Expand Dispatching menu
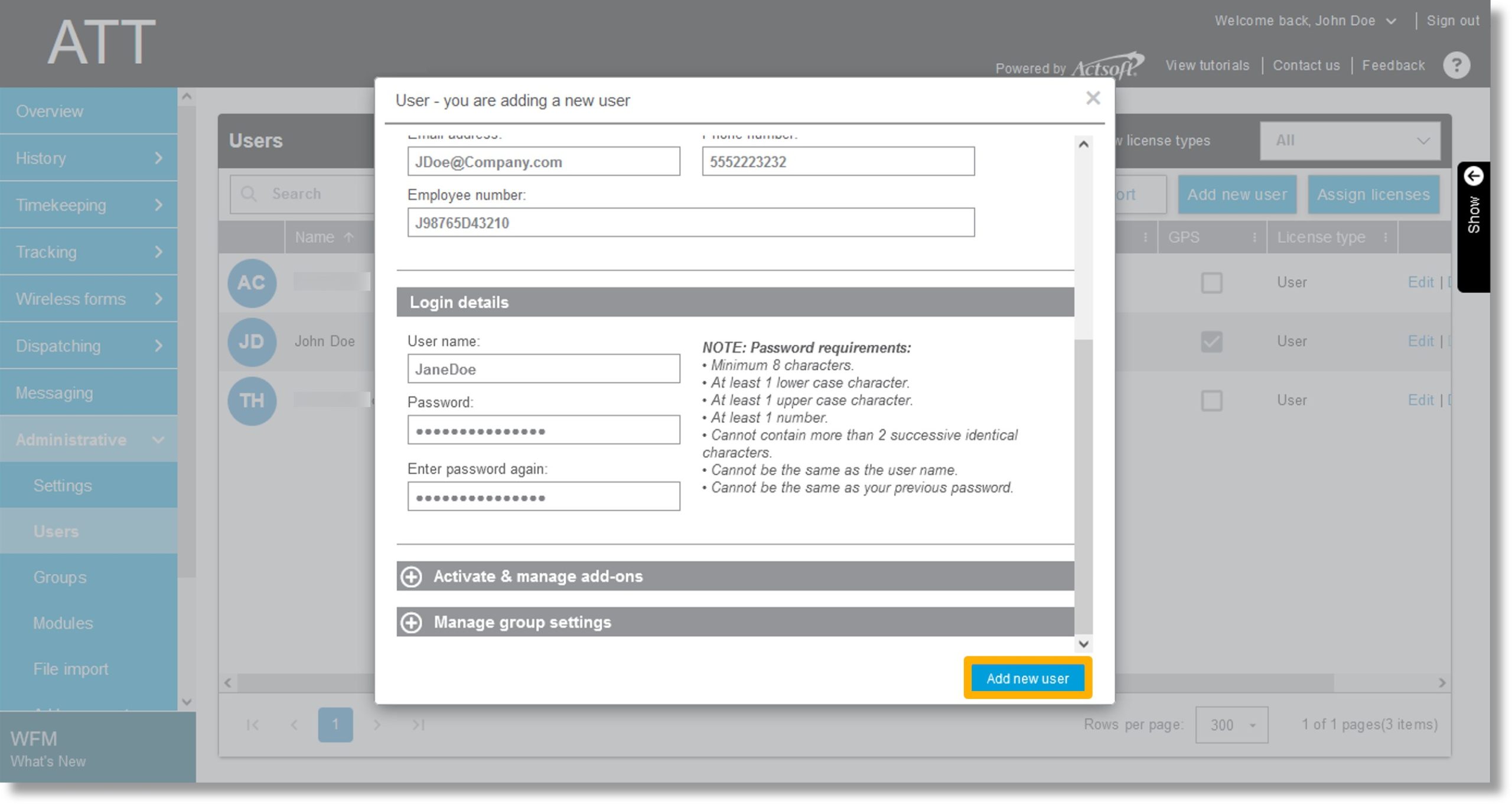The width and height of the screenshot is (1512, 804). tap(89, 346)
